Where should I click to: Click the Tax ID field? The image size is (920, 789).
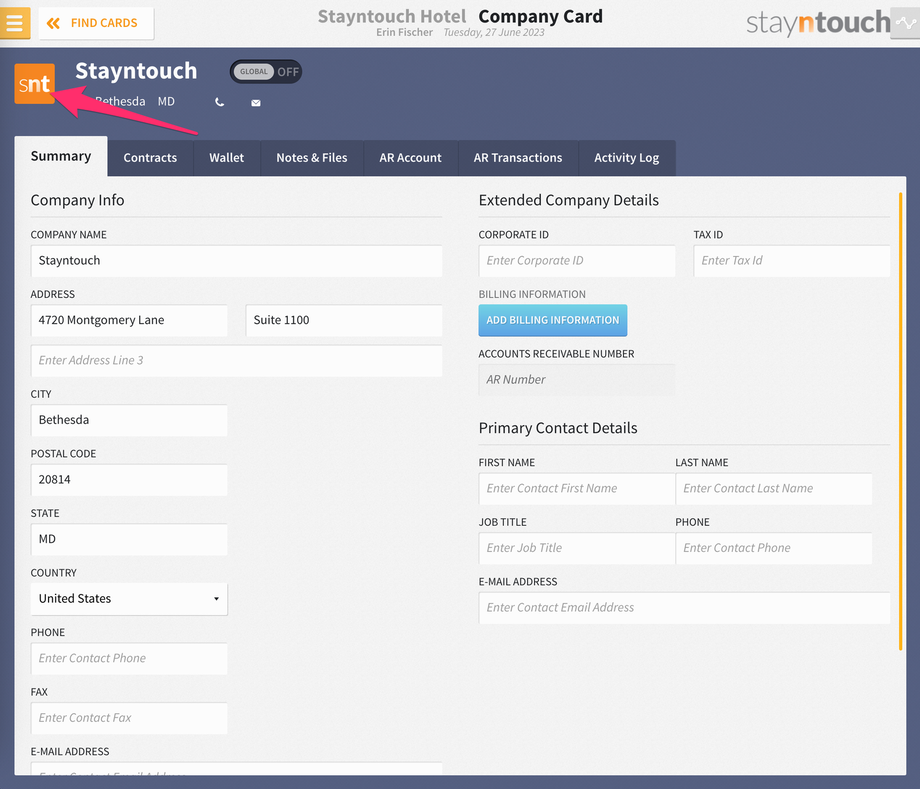click(792, 260)
